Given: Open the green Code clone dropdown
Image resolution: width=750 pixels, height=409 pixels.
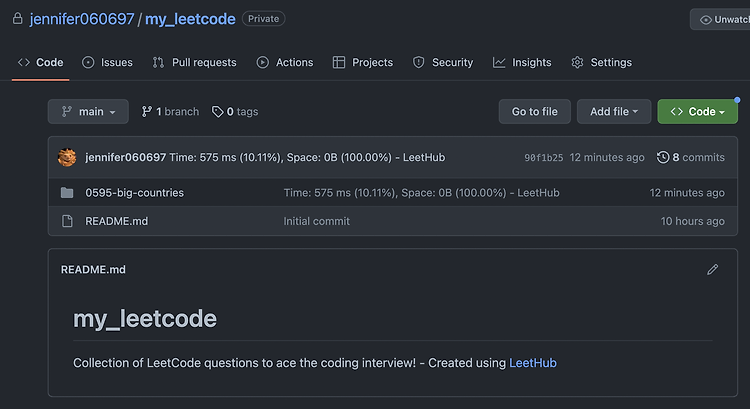Looking at the screenshot, I should click(x=697, y=111).
